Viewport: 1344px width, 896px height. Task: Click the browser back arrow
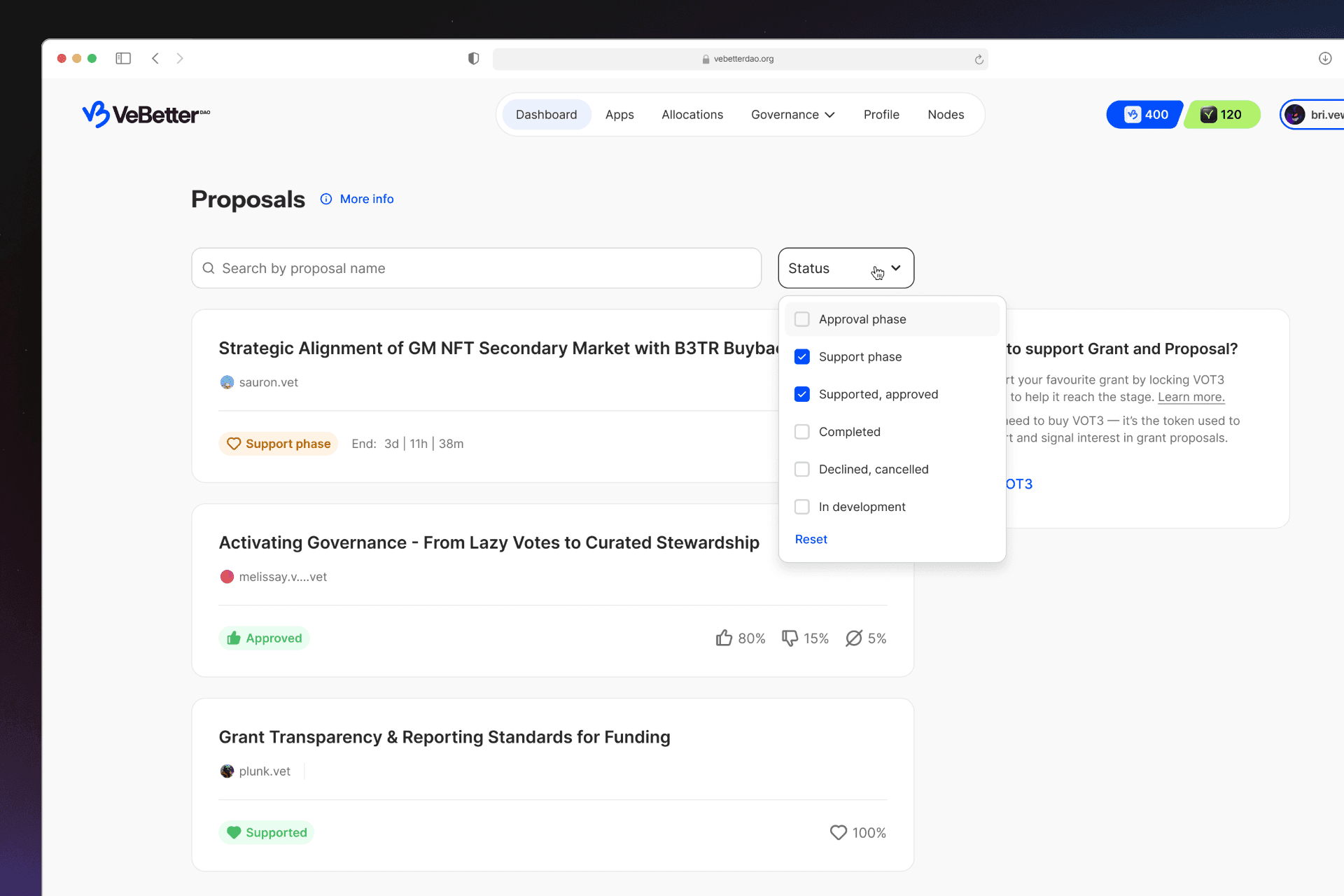point(155,58)
